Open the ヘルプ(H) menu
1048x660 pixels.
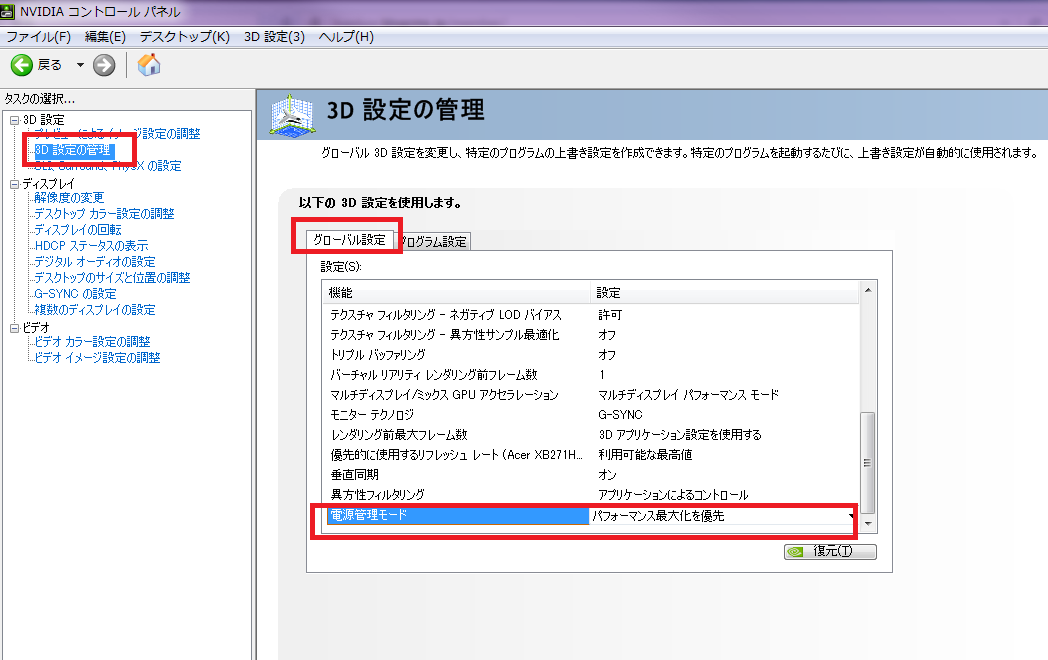point(346,37)
